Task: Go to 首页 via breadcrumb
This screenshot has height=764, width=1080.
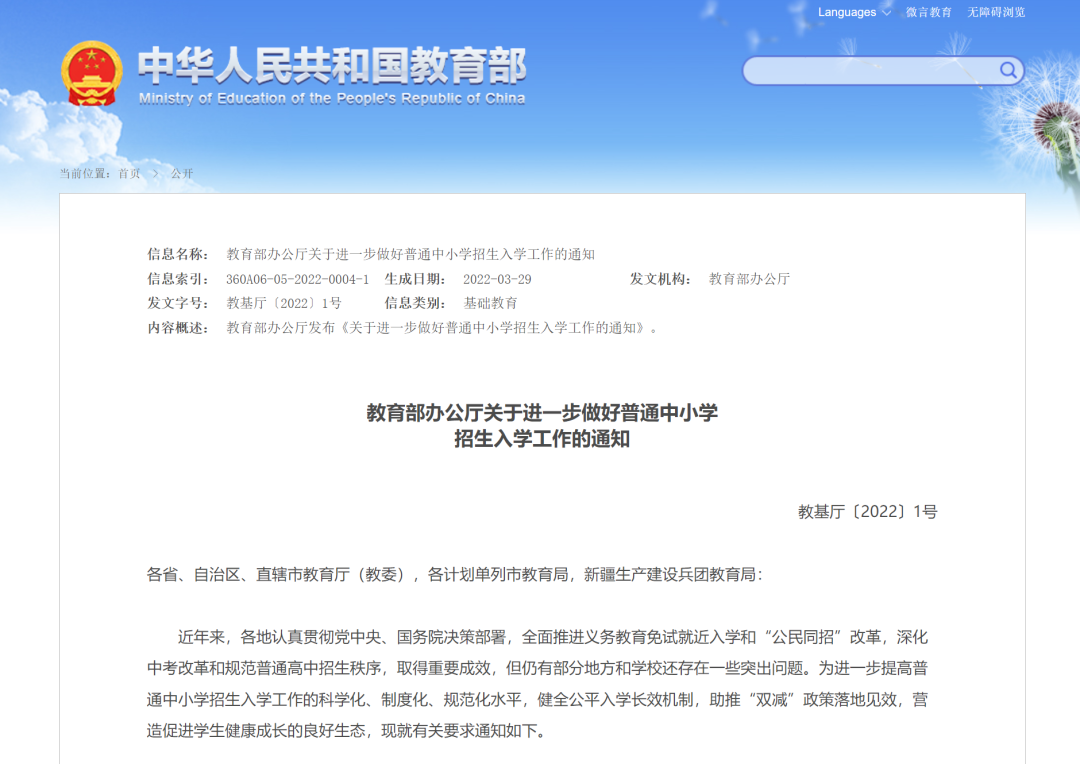Action: [129, 174]
